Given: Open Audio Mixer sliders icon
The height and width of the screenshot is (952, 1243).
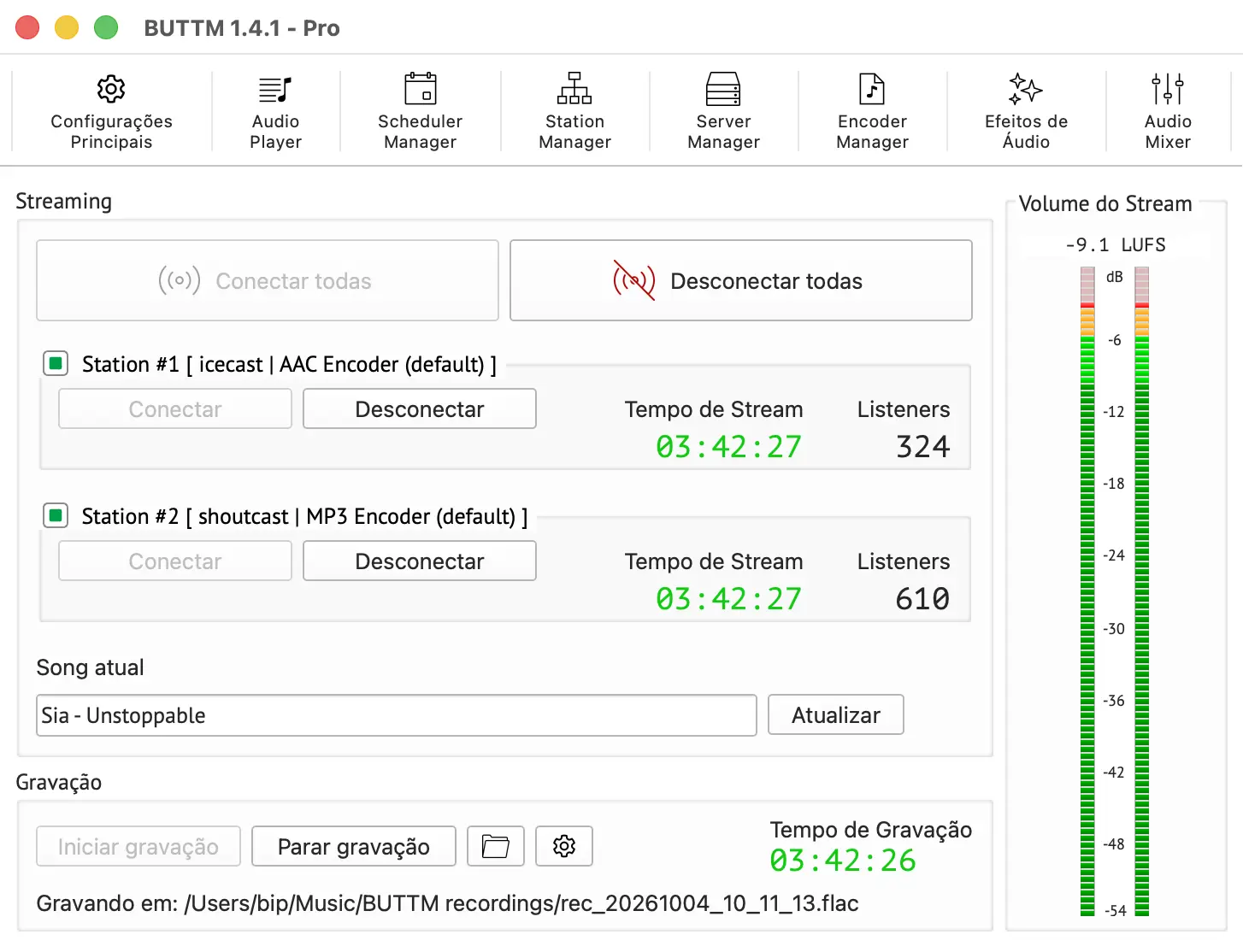Looking at the screenshot, I should (1168, 89).
